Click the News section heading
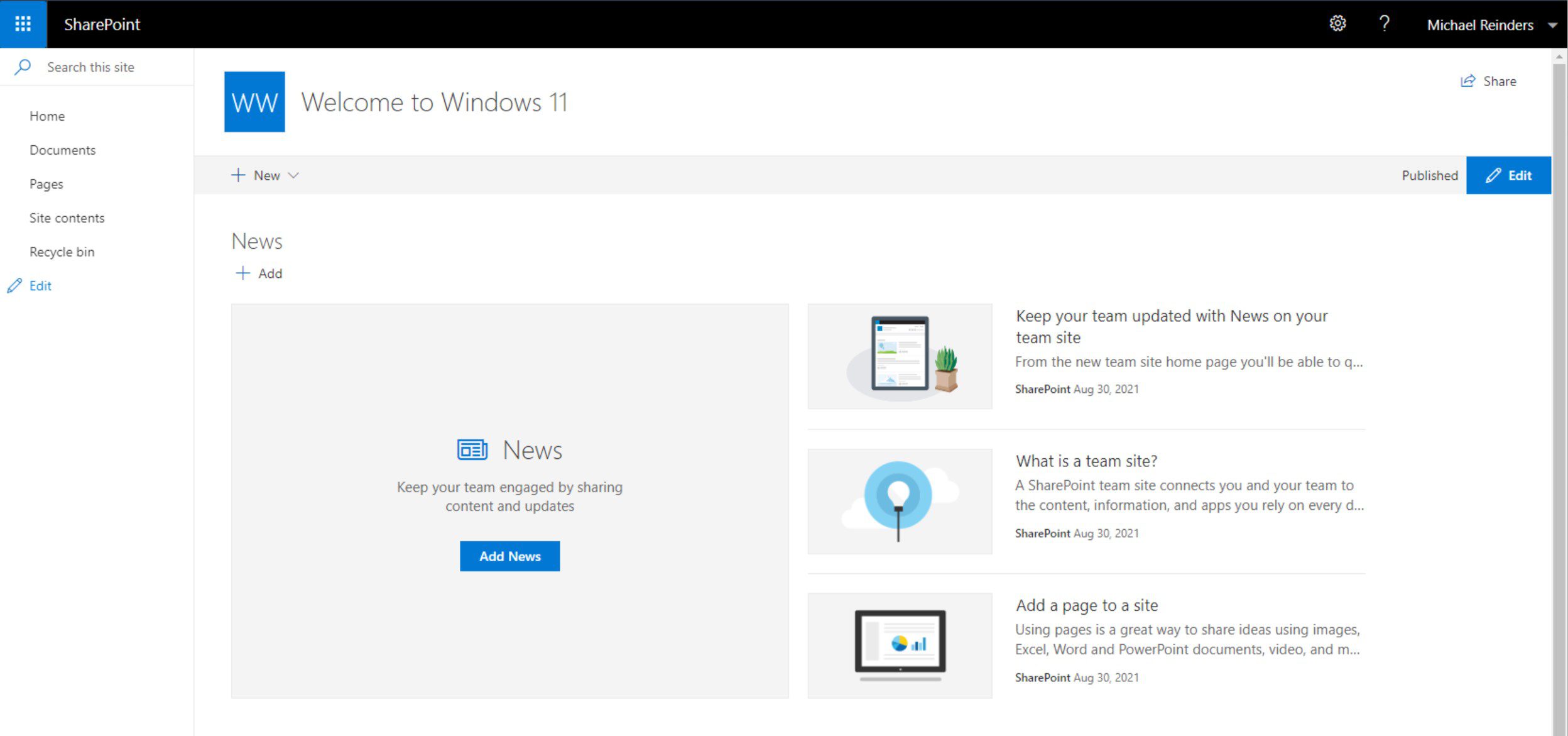 (x=257, y=241)
